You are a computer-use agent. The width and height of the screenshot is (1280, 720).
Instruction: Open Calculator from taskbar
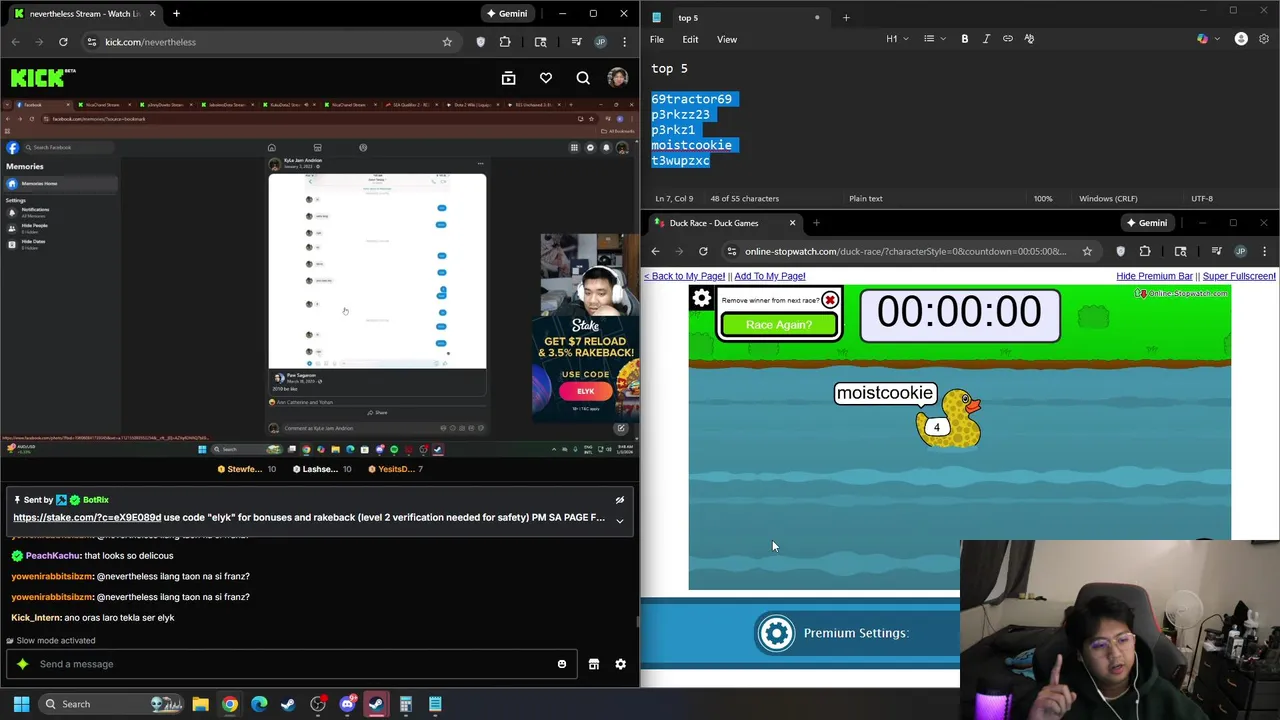click(x=406, y=704)
